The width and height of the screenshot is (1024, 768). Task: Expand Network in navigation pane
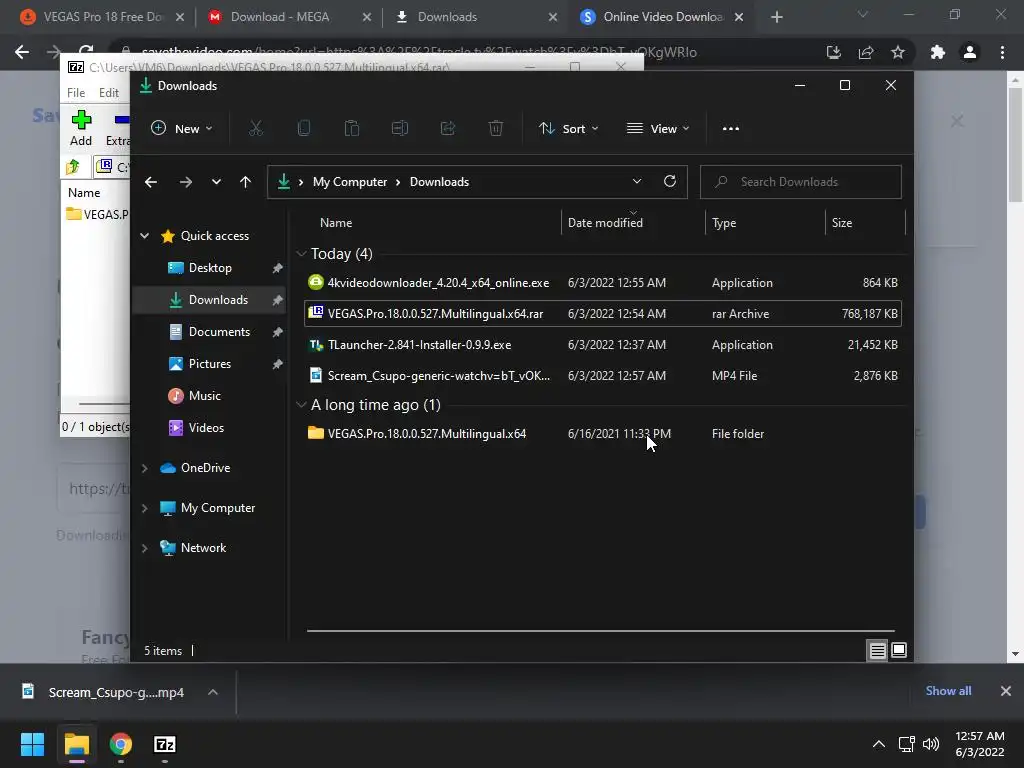[144, 549]
